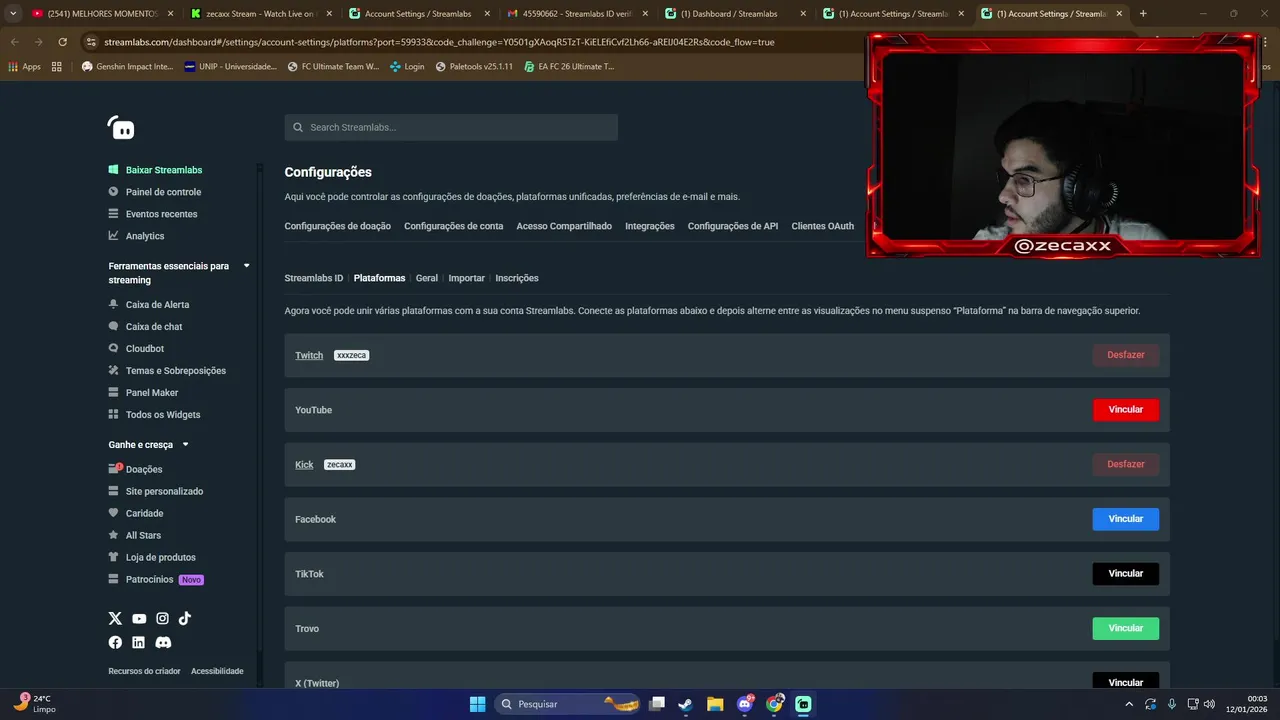Open Acessibilidade footer link
Viewport: 1280px width, 720px height.
coord(217,671)
